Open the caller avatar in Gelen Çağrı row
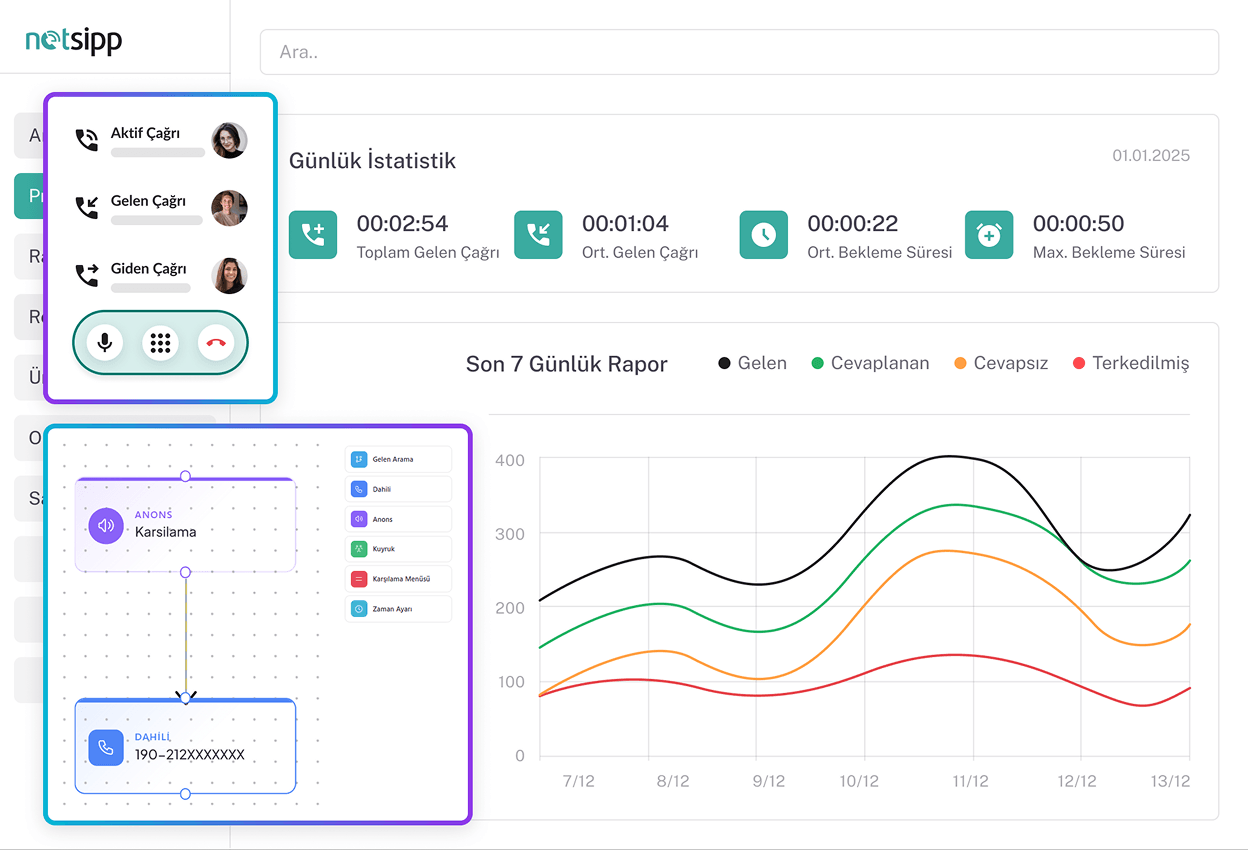The height and width of the screenshot is (852, 1248). point(229,208)
